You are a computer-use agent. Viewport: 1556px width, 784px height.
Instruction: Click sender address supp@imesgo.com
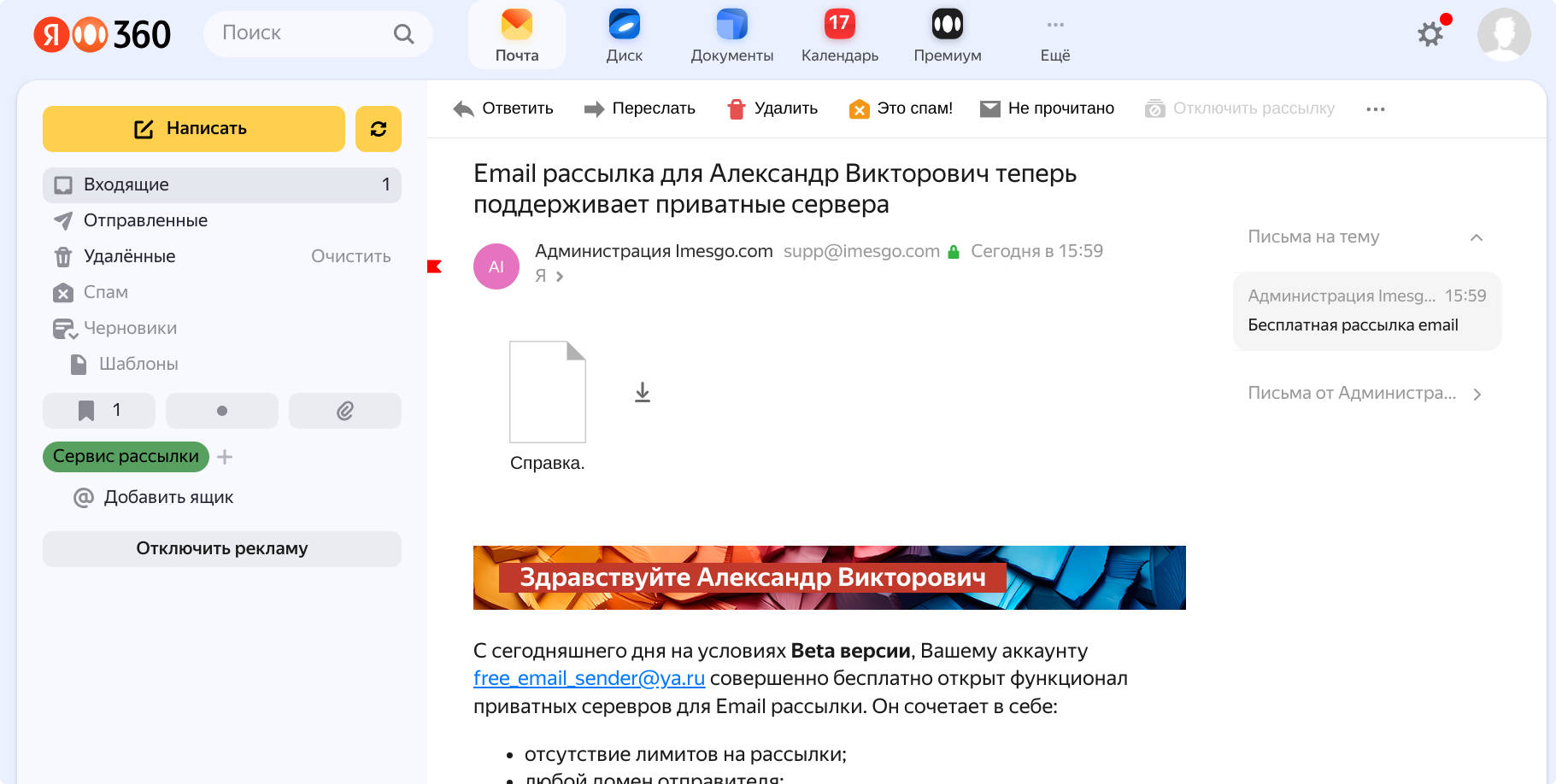pyautogui.click(x=861, y=251)
